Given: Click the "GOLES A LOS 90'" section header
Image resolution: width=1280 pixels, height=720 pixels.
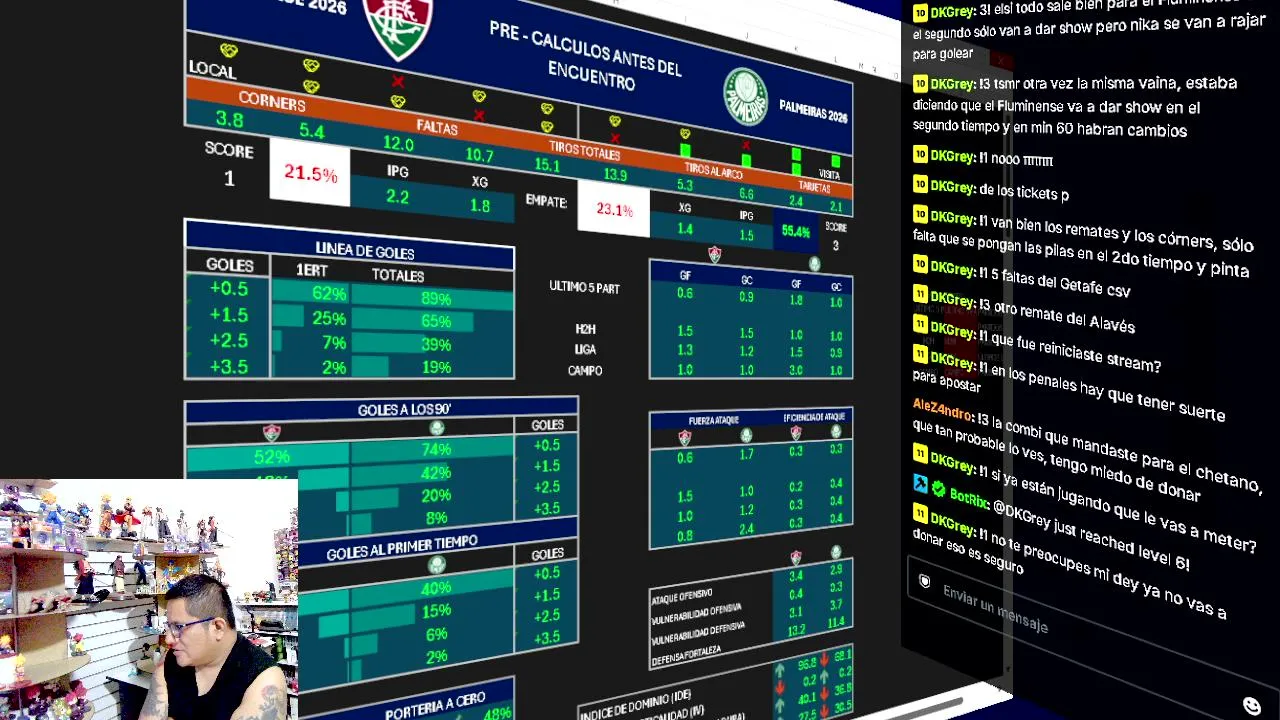Looking at the screenshot, I should point(404,409).
